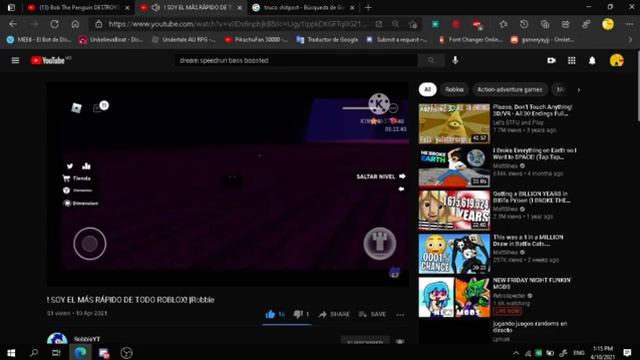Mute the SOY EL MÁS RÁPIDO tab speaker
The width and height of the screenshot is (640, 360).
[x=156, y=8]
